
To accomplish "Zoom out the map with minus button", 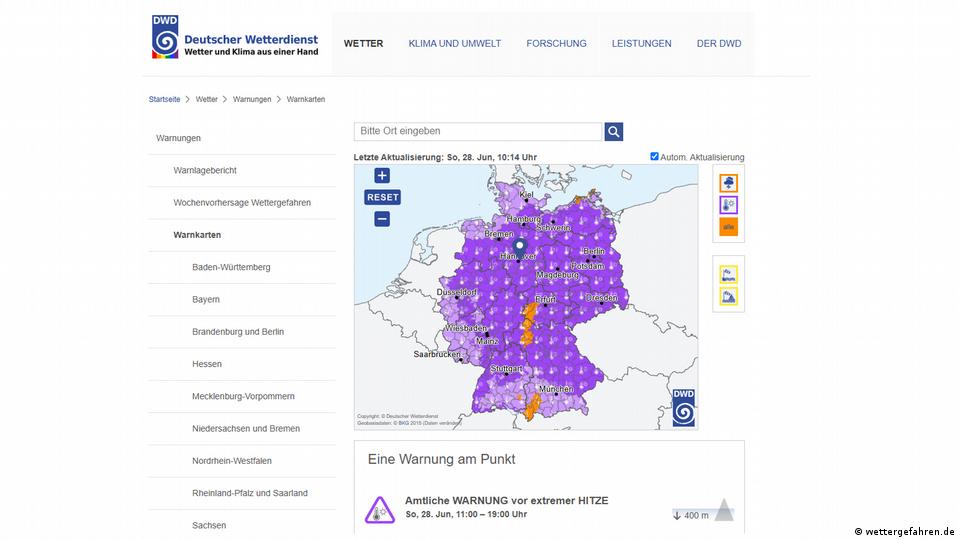I will [382, 219].
